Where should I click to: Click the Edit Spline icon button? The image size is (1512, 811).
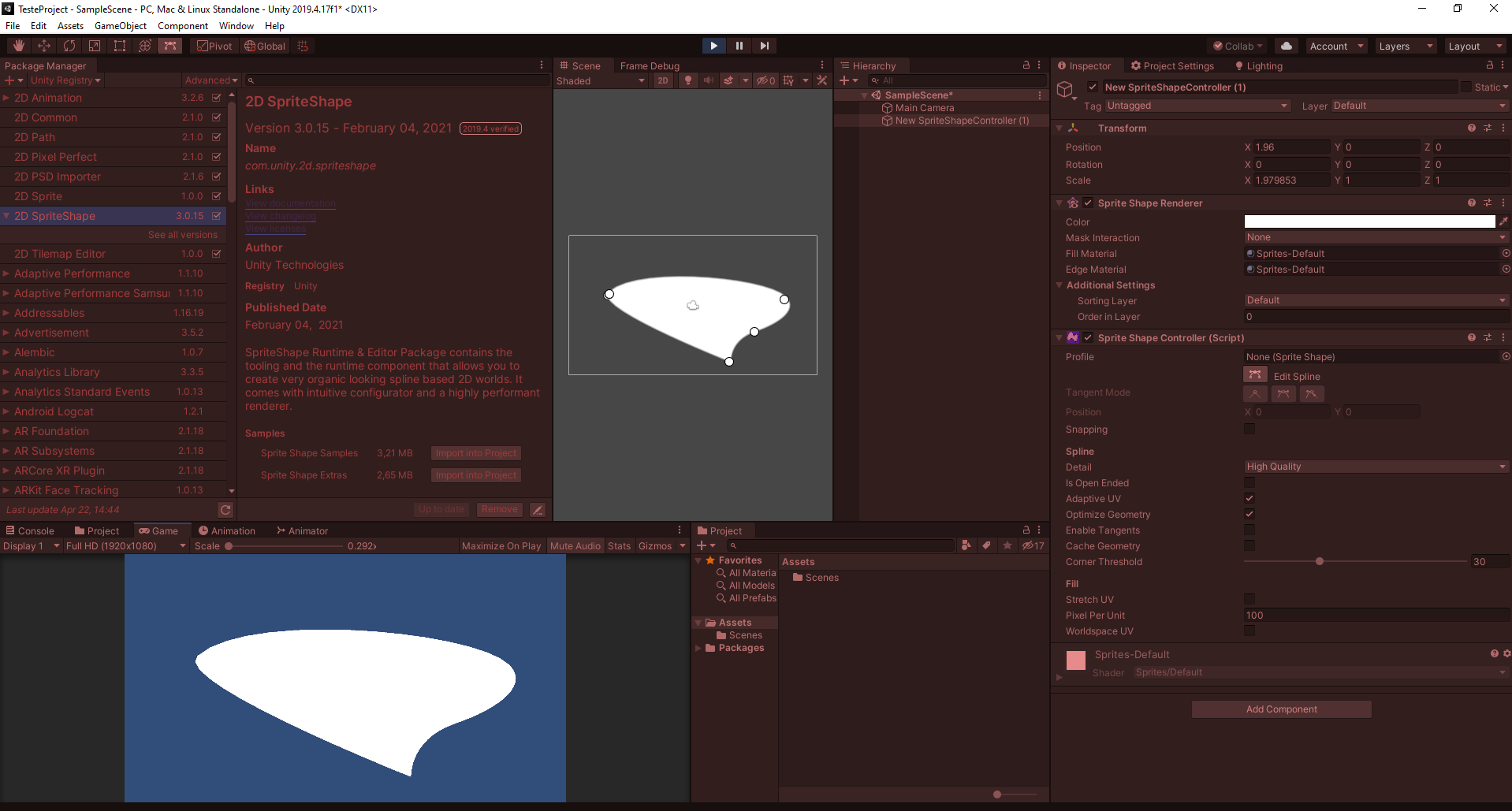[1255, 375]
